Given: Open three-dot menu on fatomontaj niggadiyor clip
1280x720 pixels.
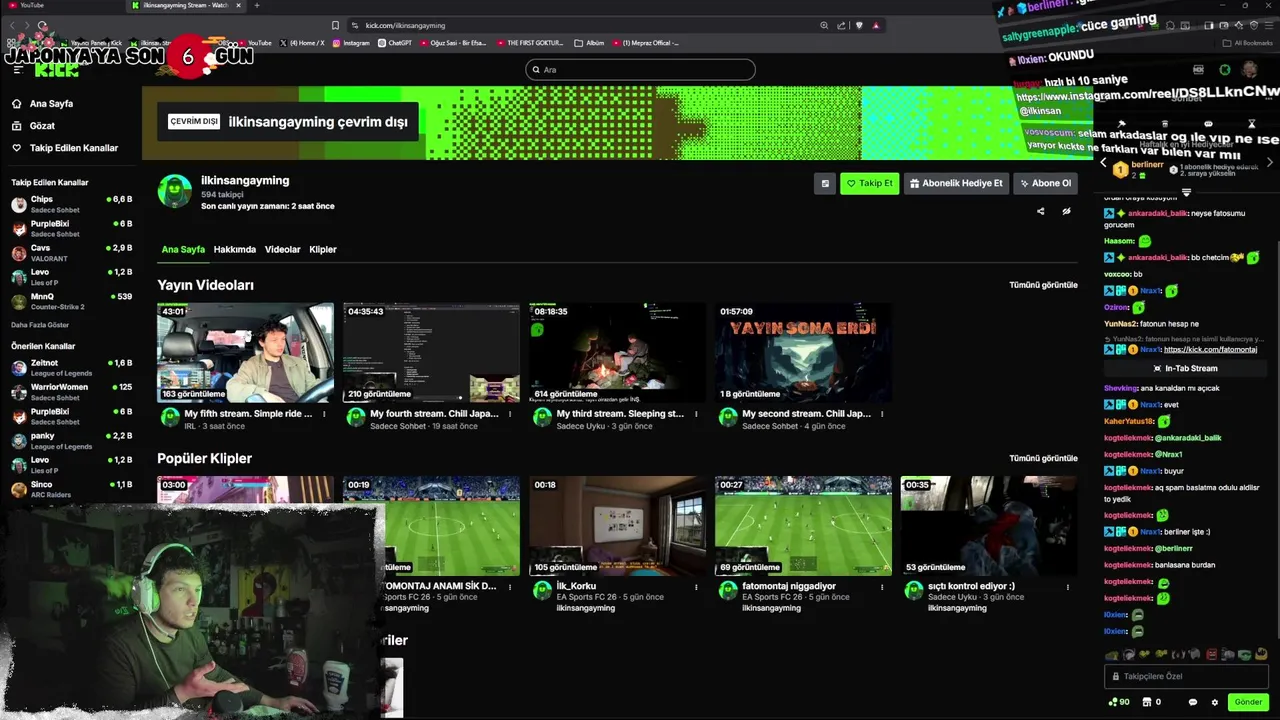Looking at the screenshot, I should (882, 587).
